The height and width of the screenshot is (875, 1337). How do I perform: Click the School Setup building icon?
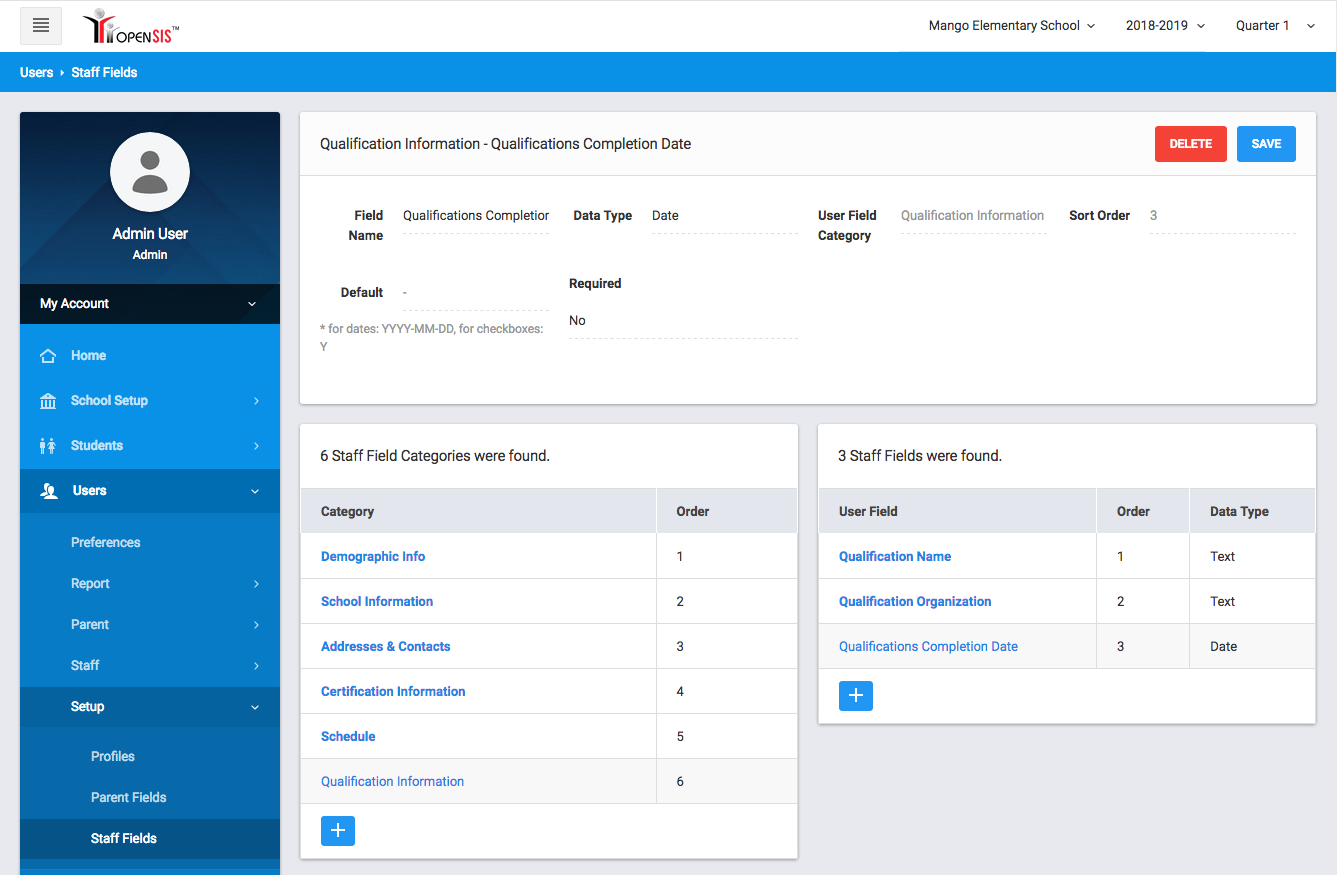(x=48, y=401)
